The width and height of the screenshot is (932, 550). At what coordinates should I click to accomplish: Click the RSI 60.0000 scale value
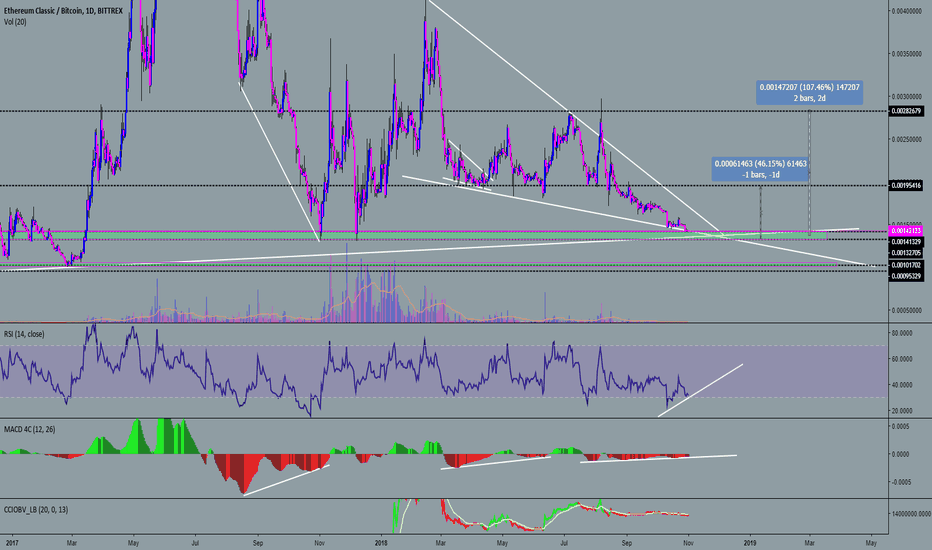click(x=902, y=359)
